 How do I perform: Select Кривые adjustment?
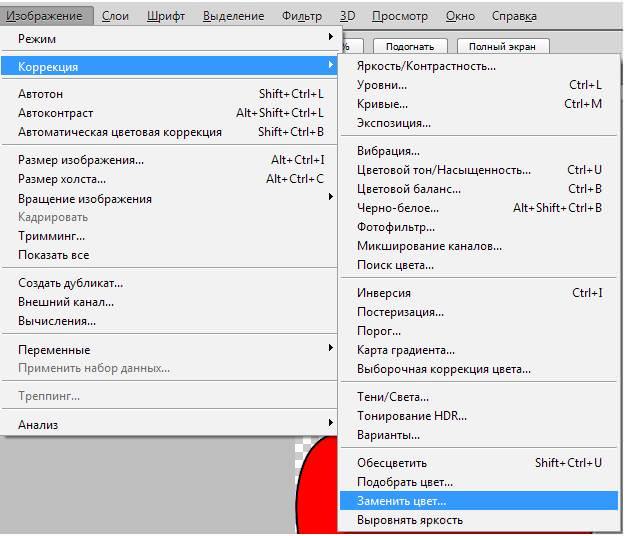click(x=478, y=104)
